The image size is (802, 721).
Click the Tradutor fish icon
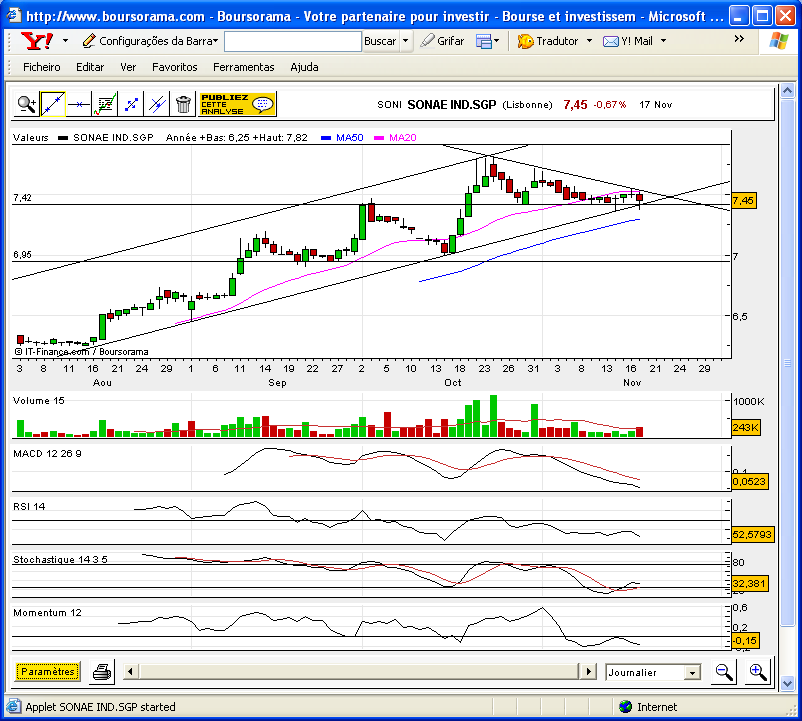525,41
